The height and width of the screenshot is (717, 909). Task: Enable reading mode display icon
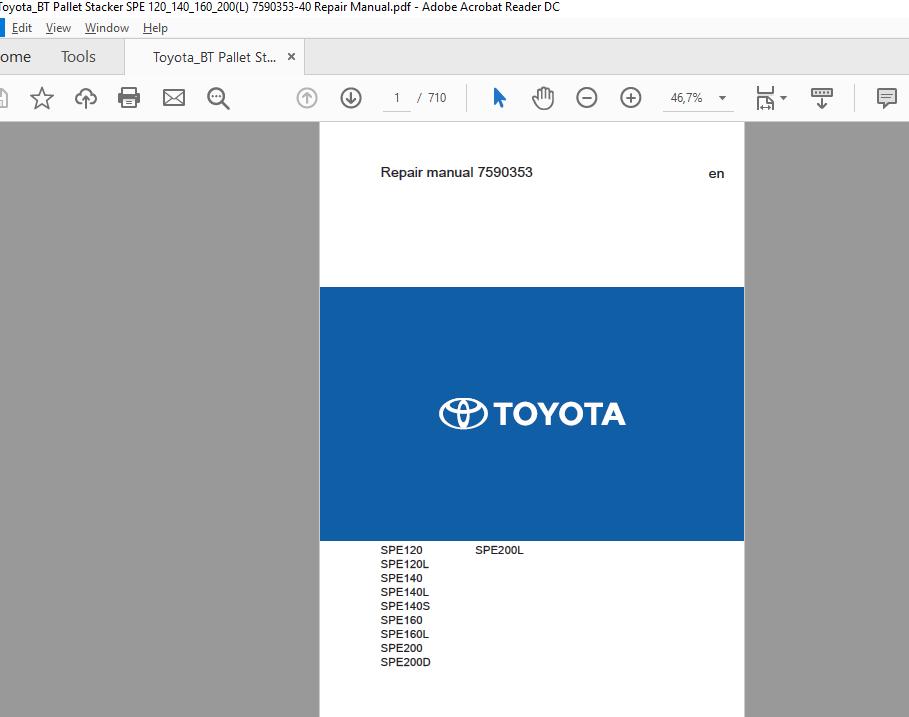coord(821,98)
